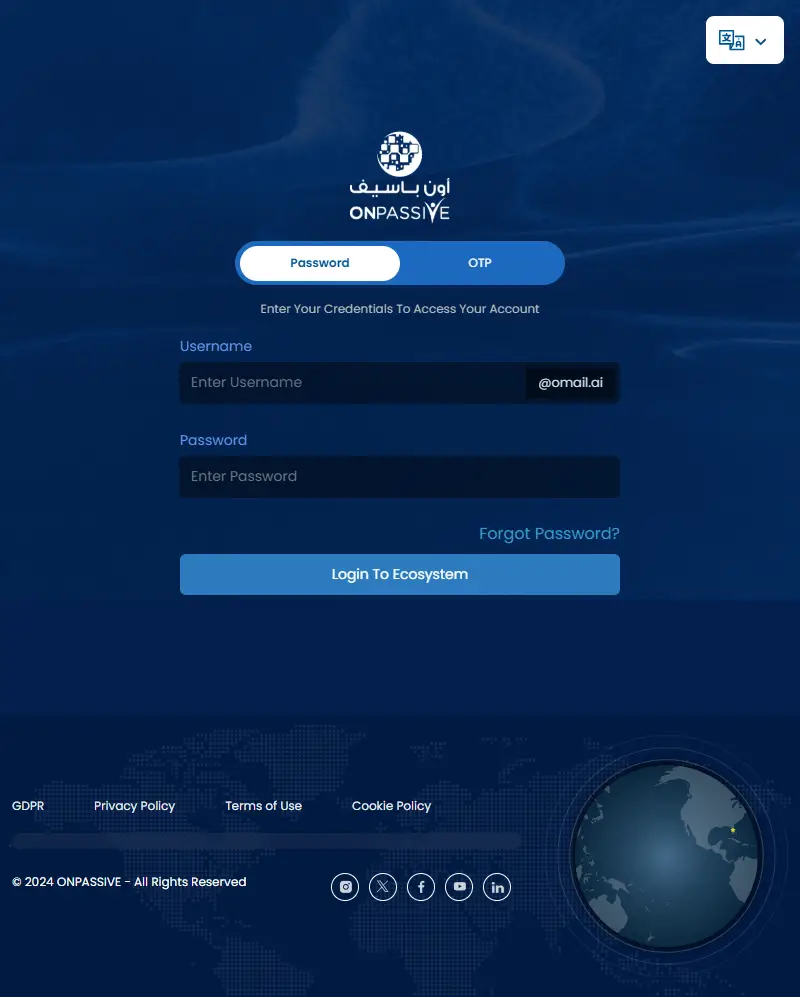Click the globe map graphic

click(x=666, y=856)
